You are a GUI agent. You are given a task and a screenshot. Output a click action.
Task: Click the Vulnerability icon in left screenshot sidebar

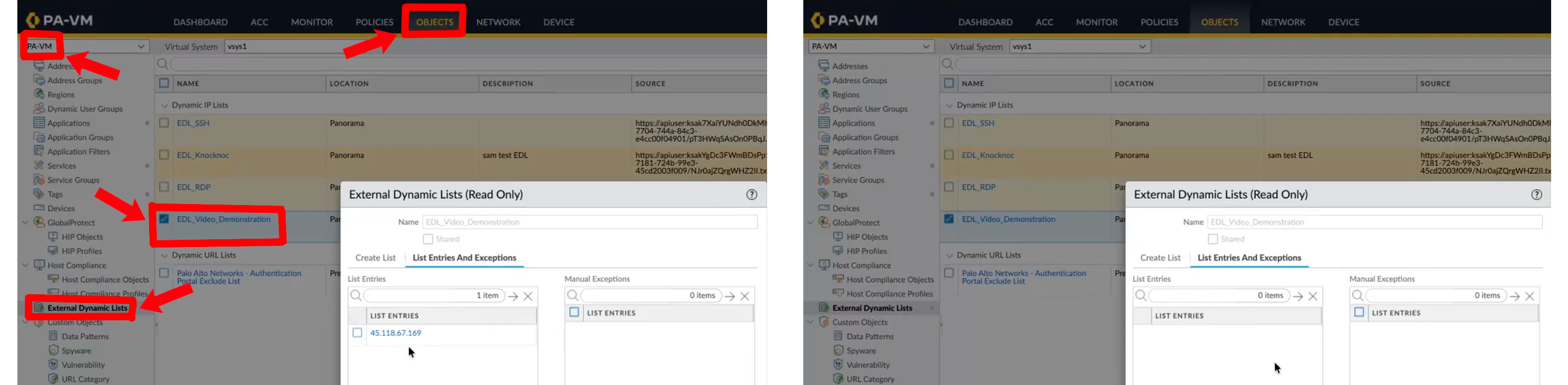point(54,364)
